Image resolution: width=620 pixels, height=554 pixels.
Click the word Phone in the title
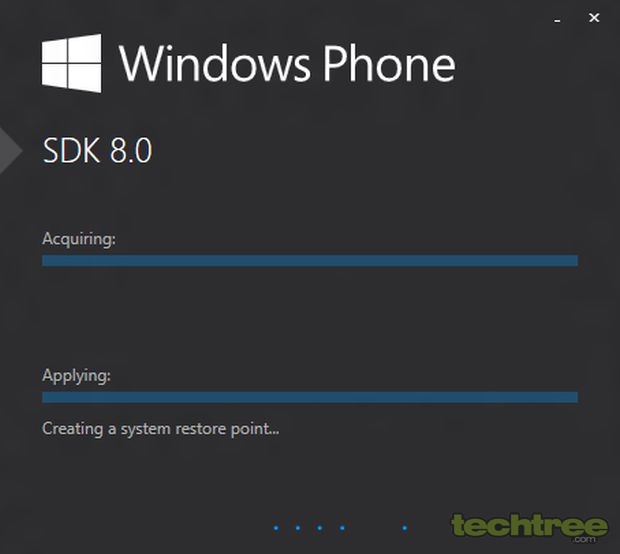click(x=389, y=63)
